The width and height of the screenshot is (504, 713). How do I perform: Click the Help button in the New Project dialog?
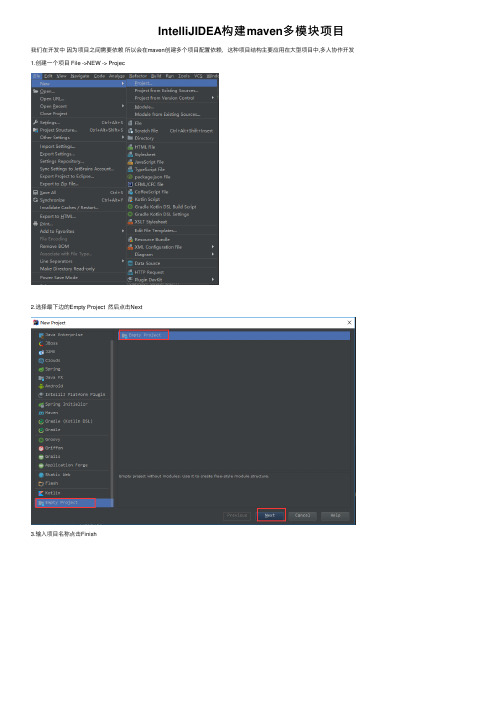[x=335, y=516]
